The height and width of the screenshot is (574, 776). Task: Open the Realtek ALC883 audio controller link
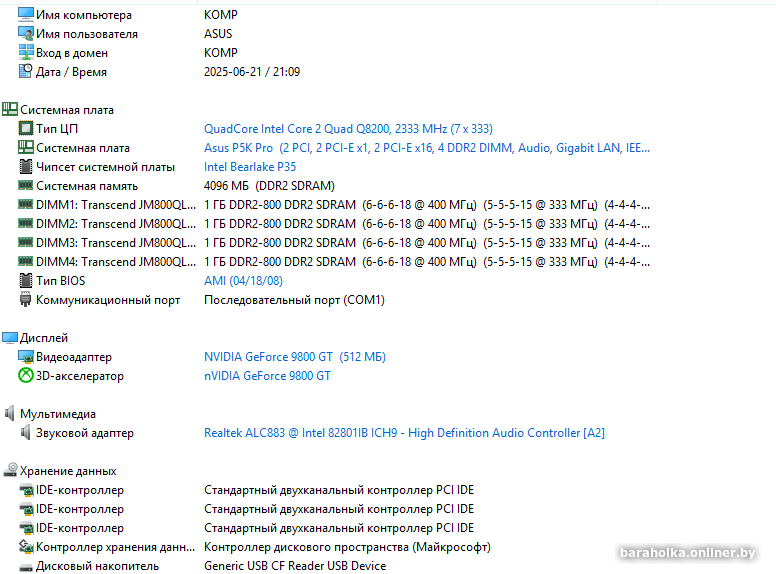tap(404, 432)
